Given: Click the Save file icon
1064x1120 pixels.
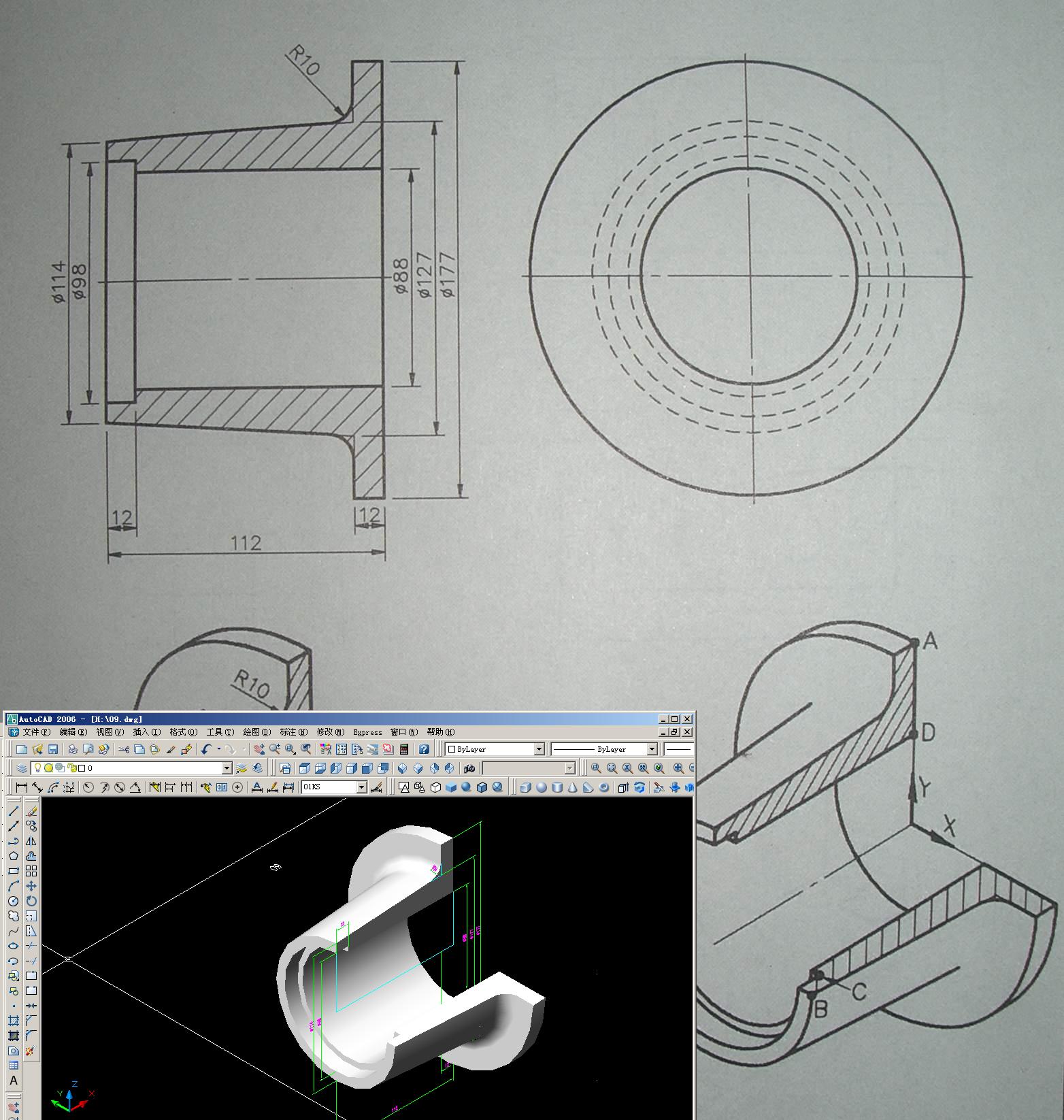Looking at the screenshot, I should coord(53,749).
